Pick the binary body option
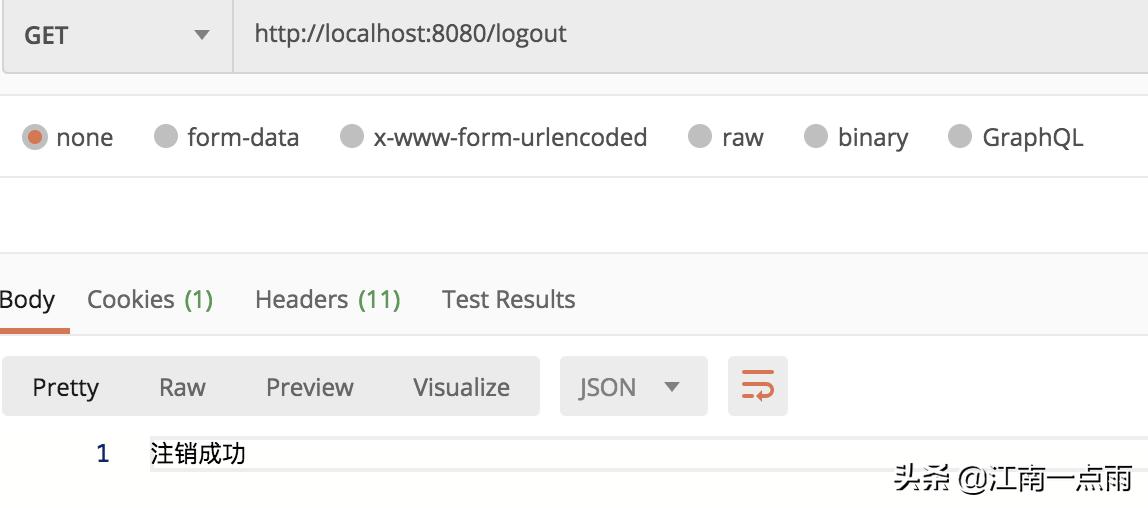This screenshot has height=508, width=1148. pyautogui.click(x=816, y=136)
